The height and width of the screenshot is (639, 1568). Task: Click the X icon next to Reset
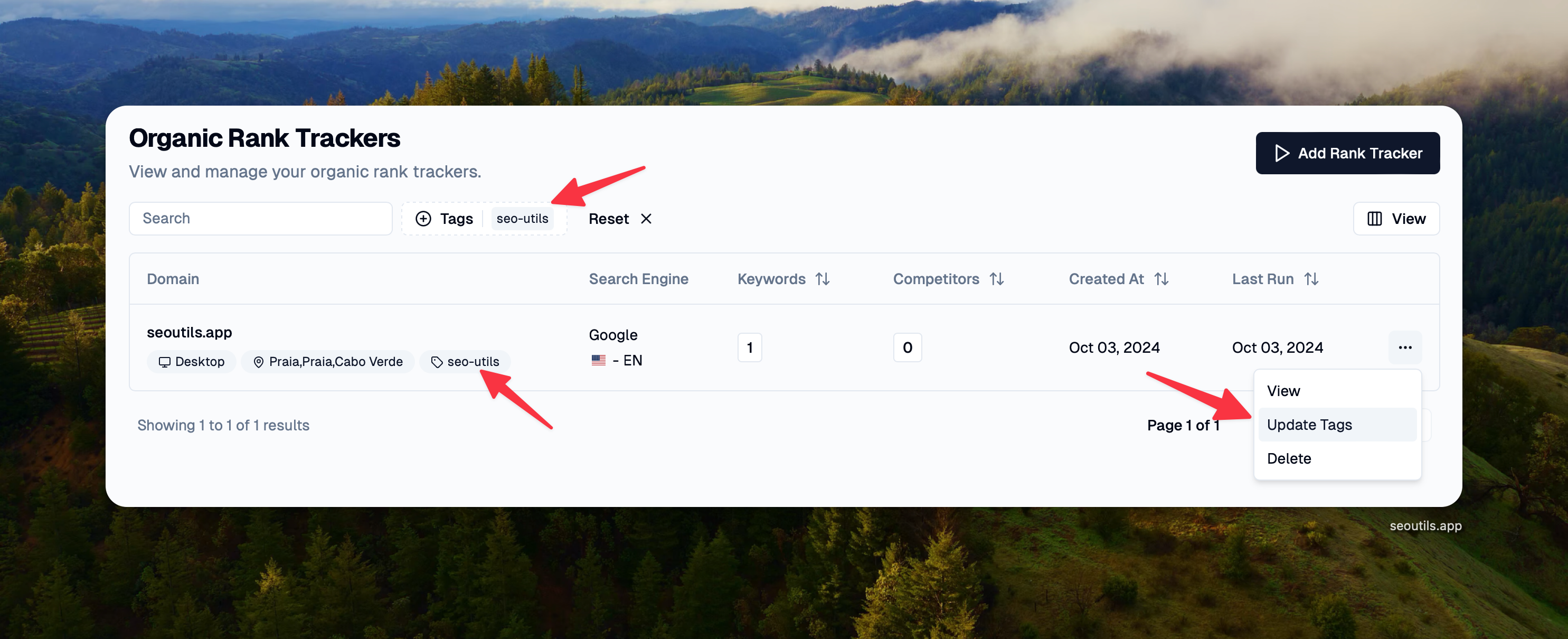(x=646, y=219)
